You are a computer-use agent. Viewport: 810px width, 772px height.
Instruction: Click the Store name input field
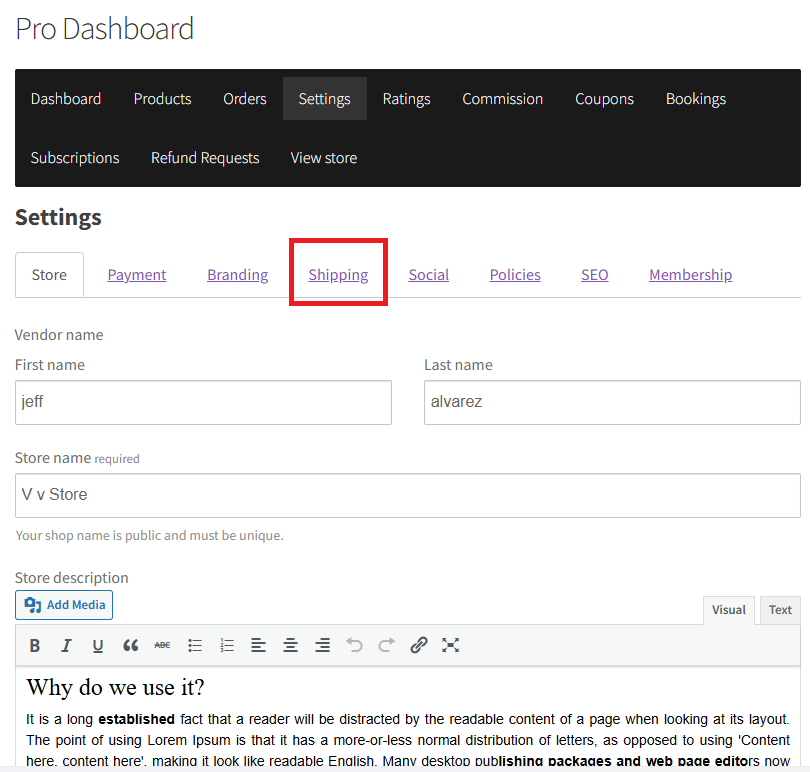(x=407, y=495)
